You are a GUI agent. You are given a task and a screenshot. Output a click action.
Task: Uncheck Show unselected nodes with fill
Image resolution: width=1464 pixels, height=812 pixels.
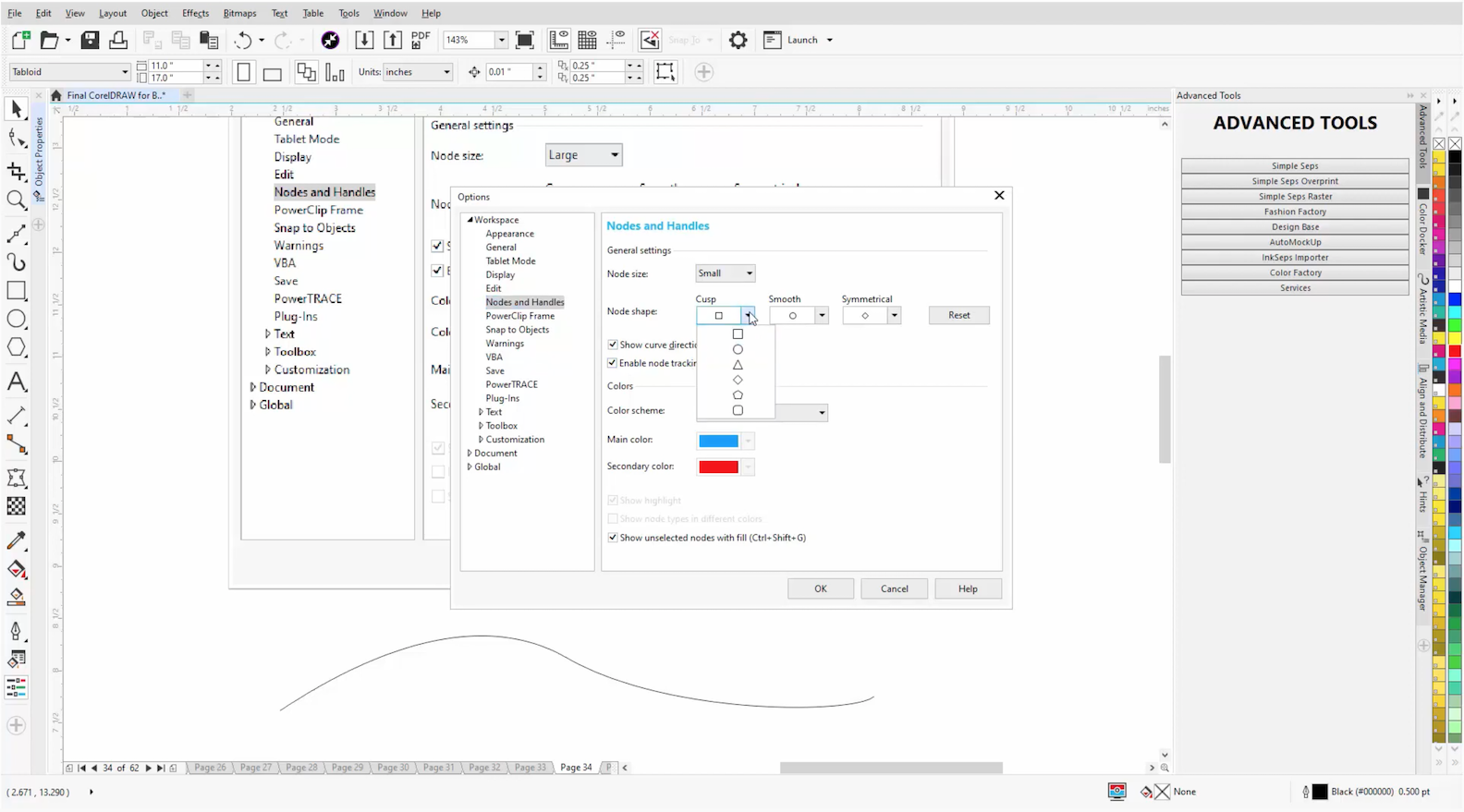(613, 538)
